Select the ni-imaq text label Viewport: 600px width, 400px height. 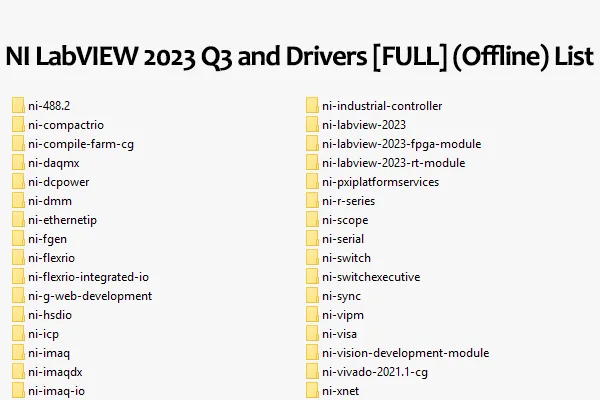click(49, 353)
